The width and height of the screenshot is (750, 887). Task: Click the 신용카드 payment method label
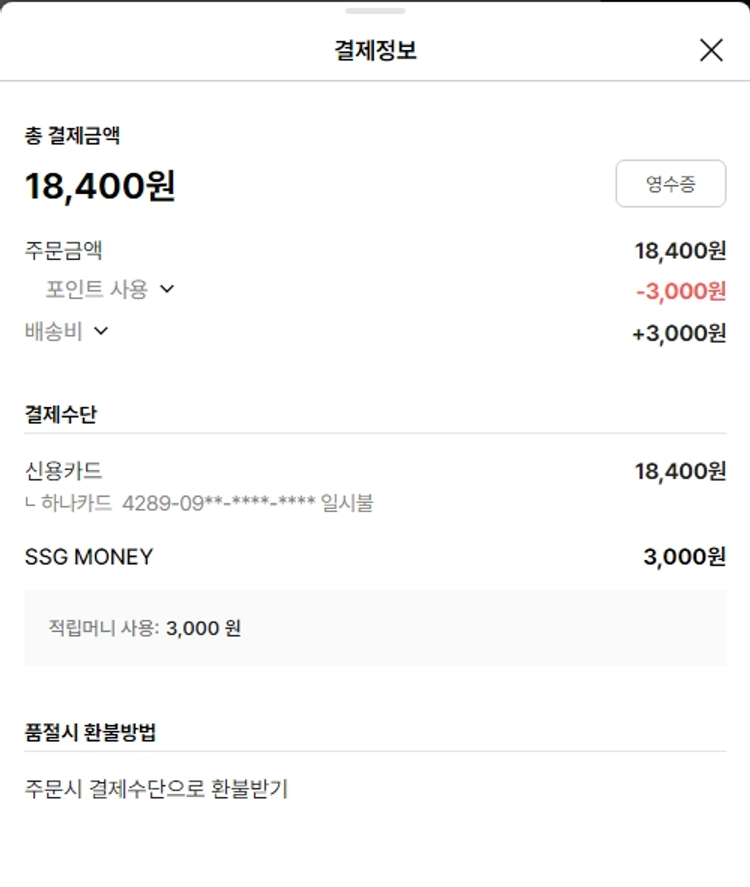click(x=64, y=471)
